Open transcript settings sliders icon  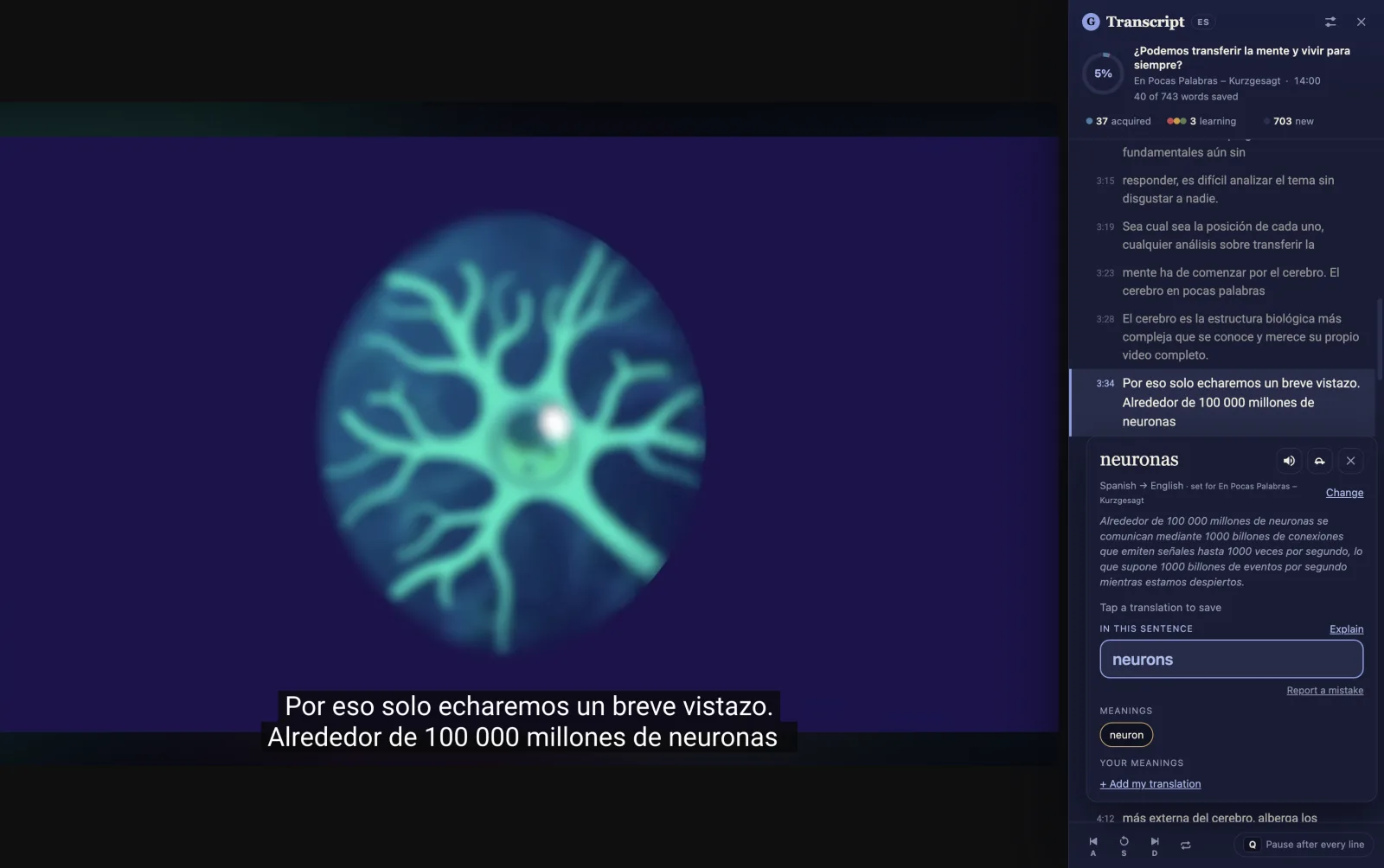tap(1330, 22)
